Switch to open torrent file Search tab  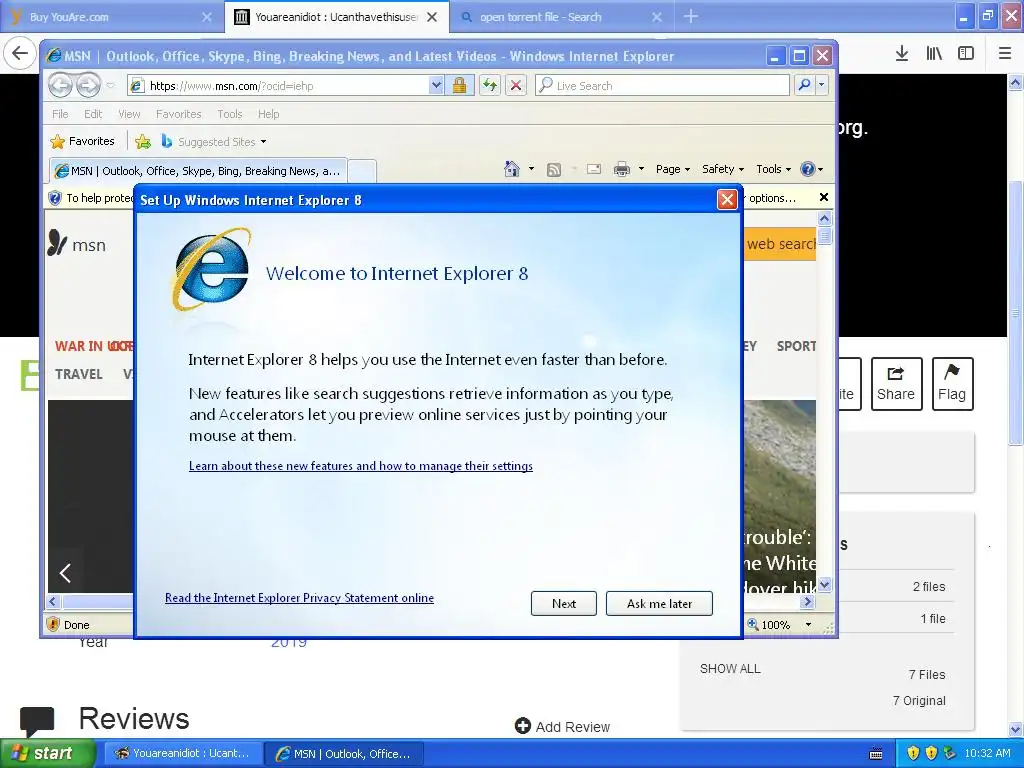click(562, 17)
